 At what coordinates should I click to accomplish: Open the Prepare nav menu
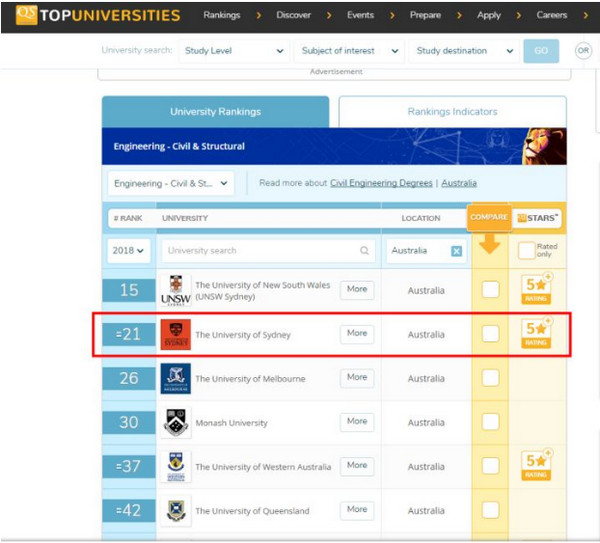pos(425,15)
